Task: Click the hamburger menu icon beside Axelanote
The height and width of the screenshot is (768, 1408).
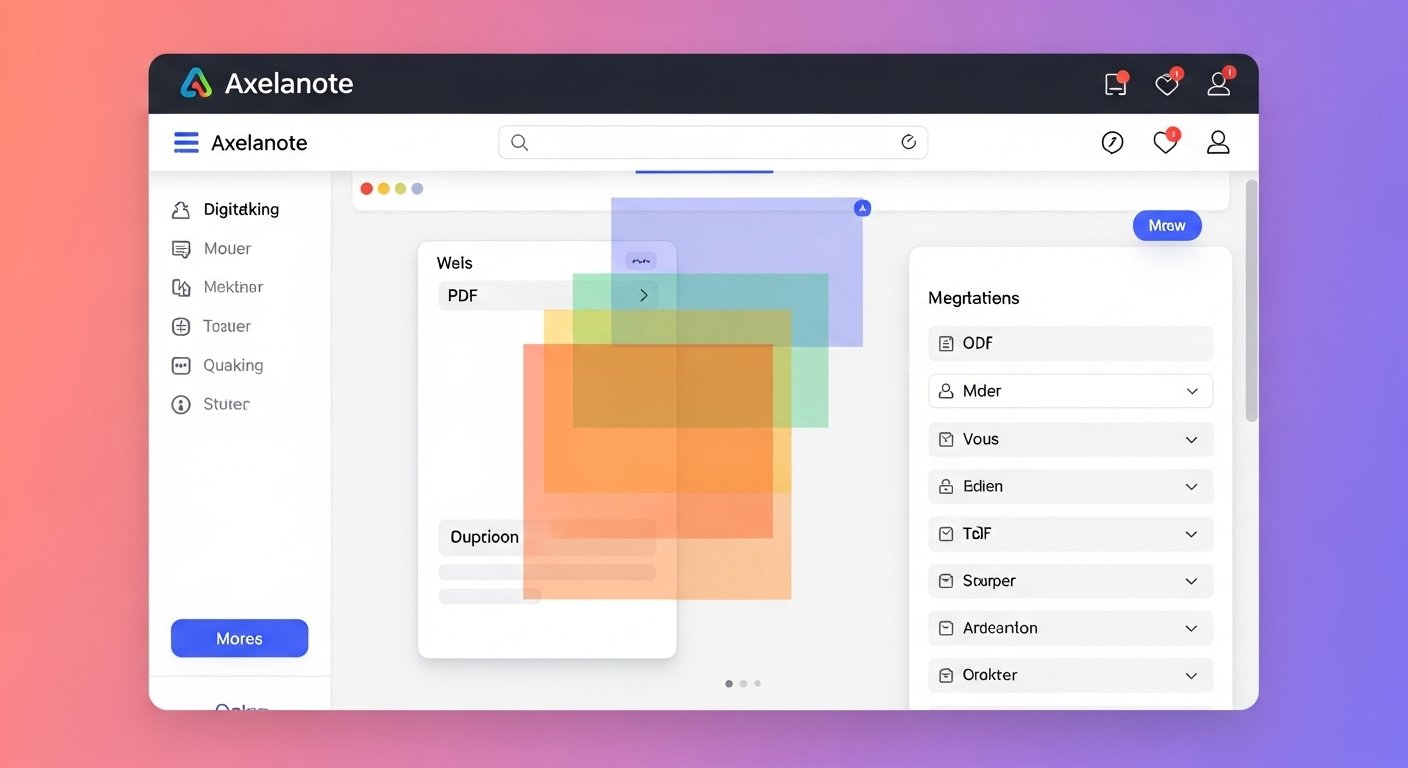Action: 186,143
